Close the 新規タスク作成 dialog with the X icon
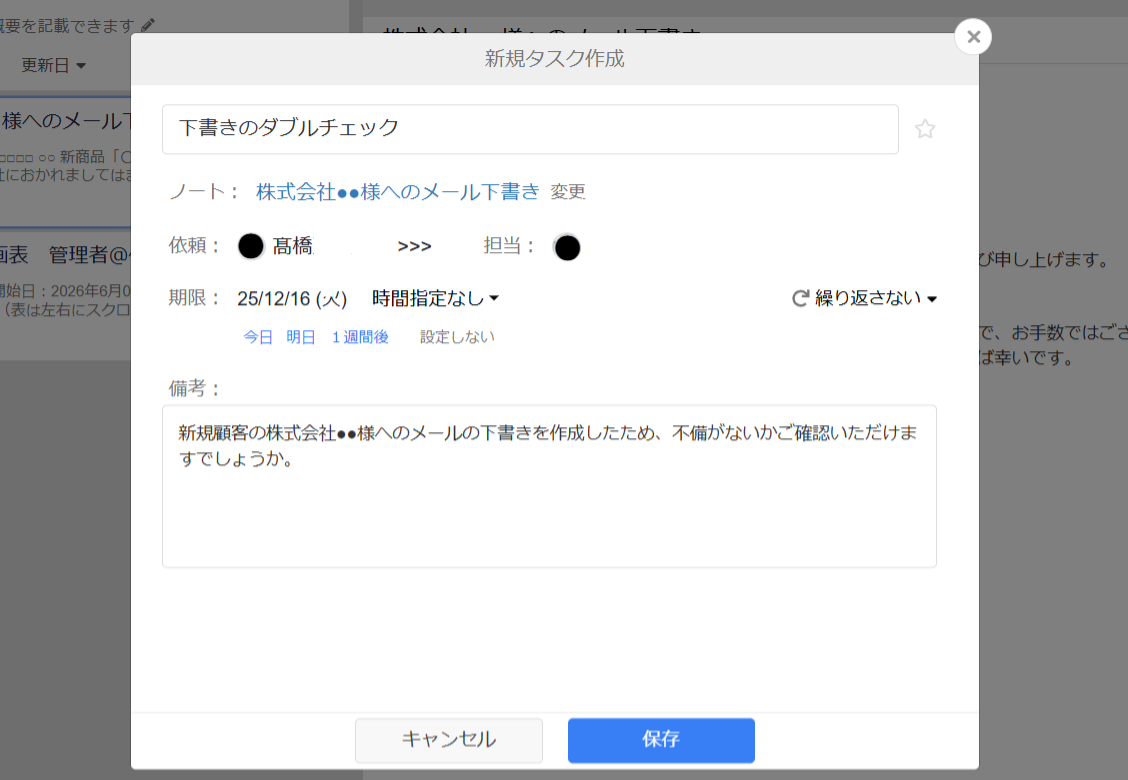Screen dimensions: 1128x780 coord(972,36)
